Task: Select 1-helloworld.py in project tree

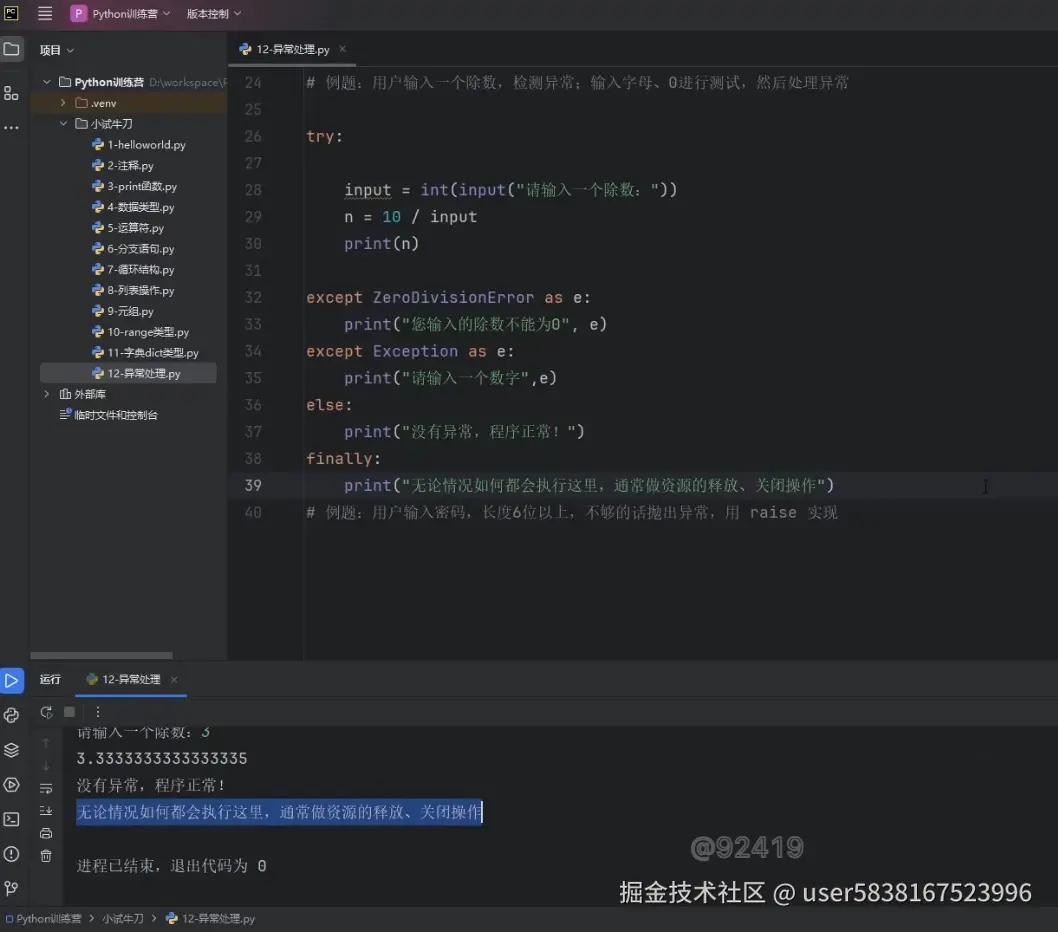Action: (x=146, y=144)
